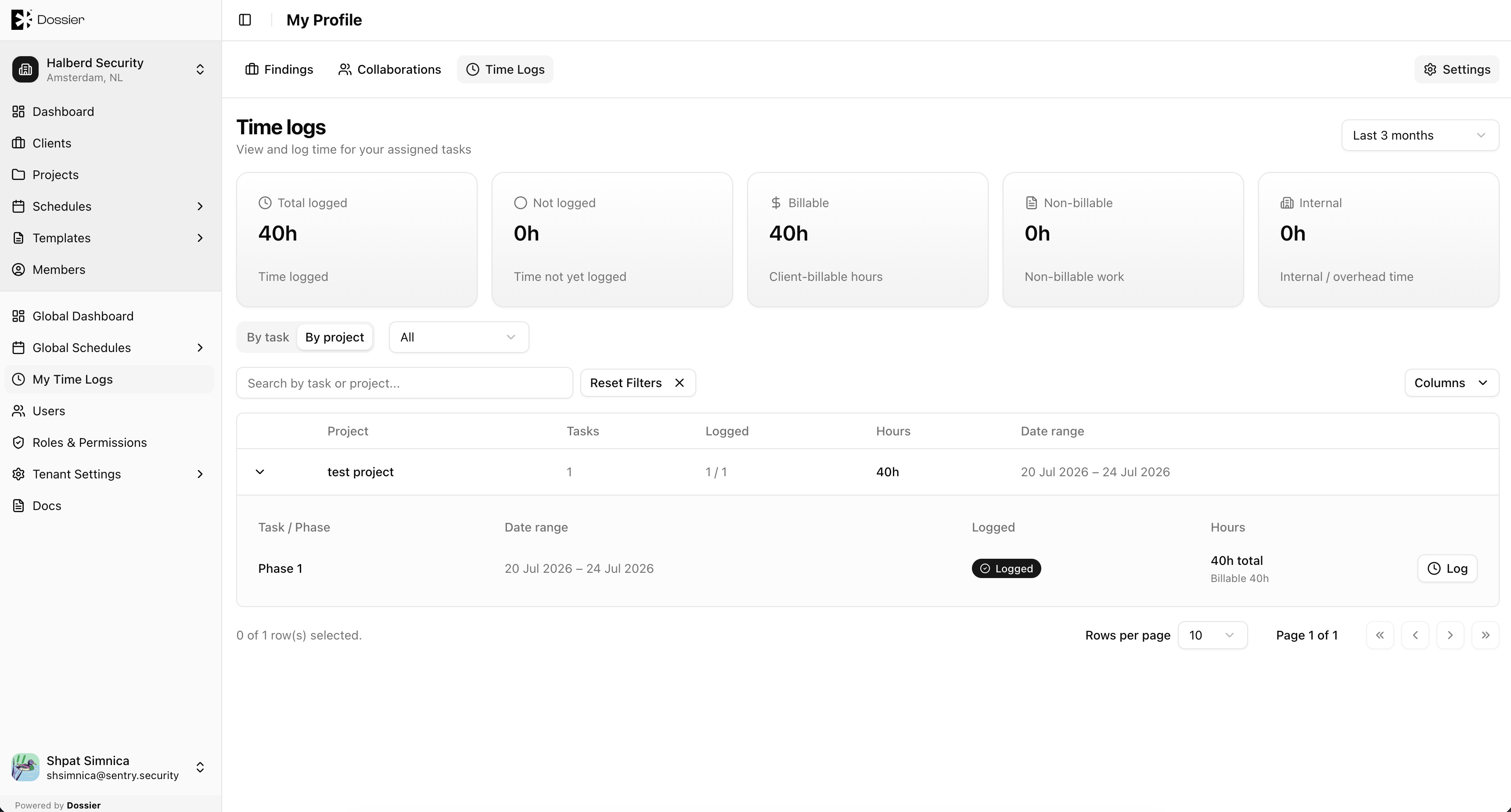Go to next page
The width and height of the screenshot is (1511, 812).
click(1450, 636)
